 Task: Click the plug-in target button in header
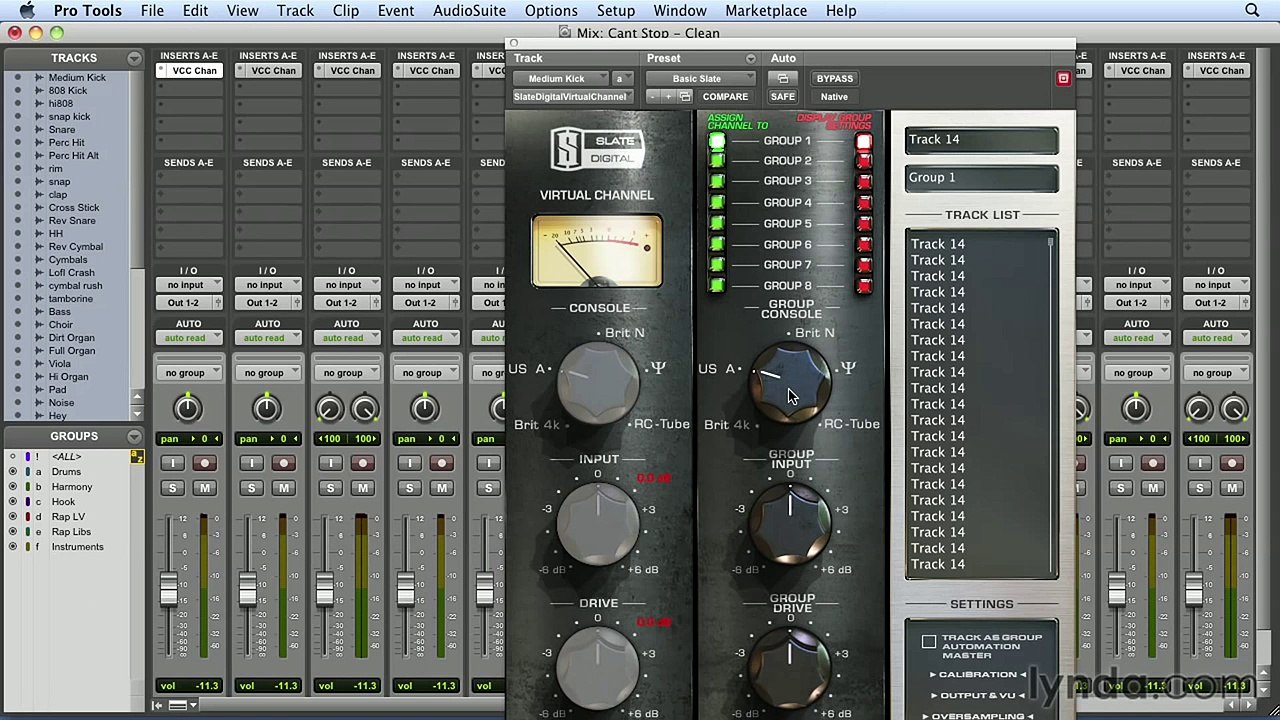tap(1063, 78)
